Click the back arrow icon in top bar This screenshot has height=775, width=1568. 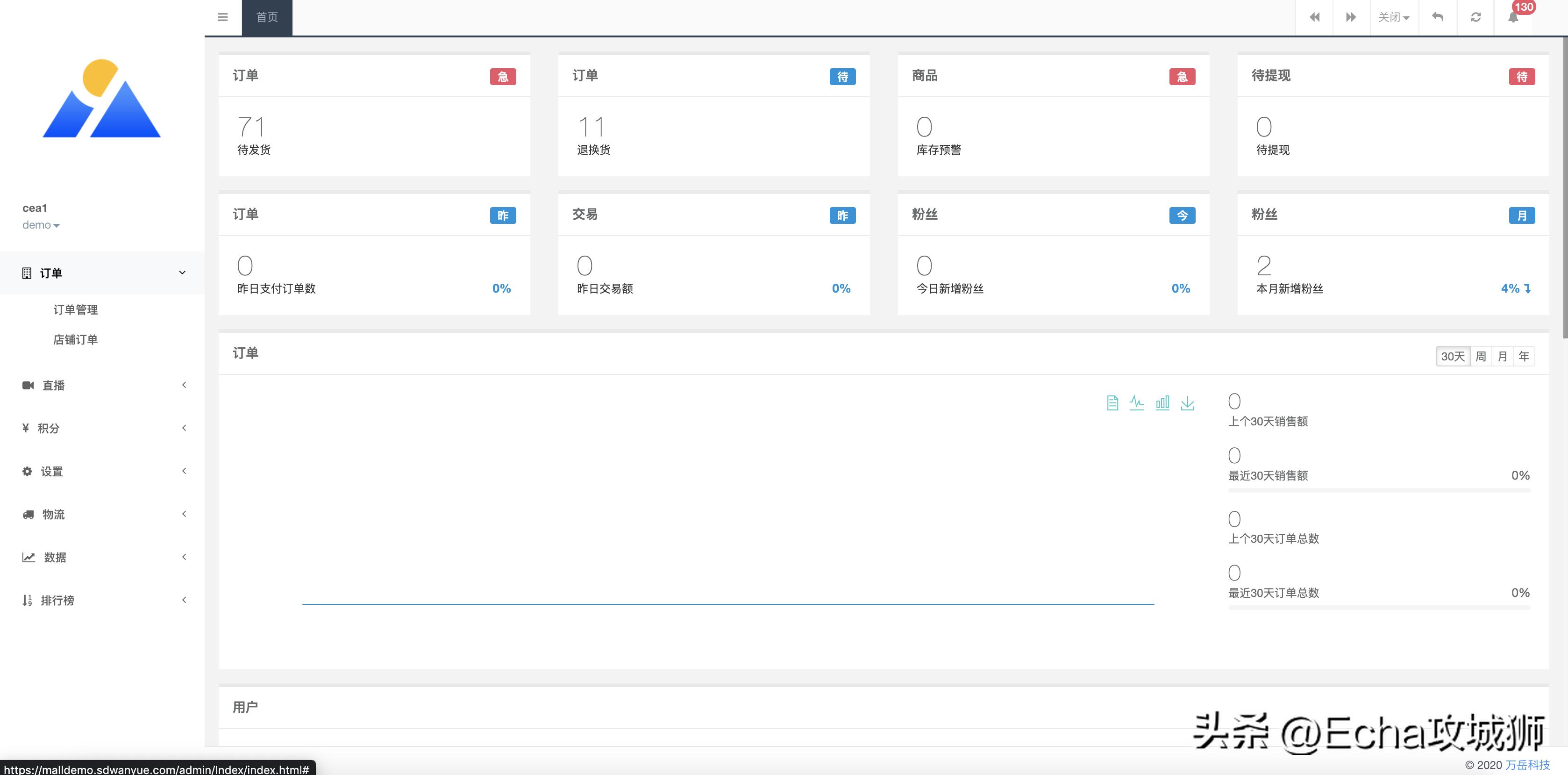click(1437, 17)
